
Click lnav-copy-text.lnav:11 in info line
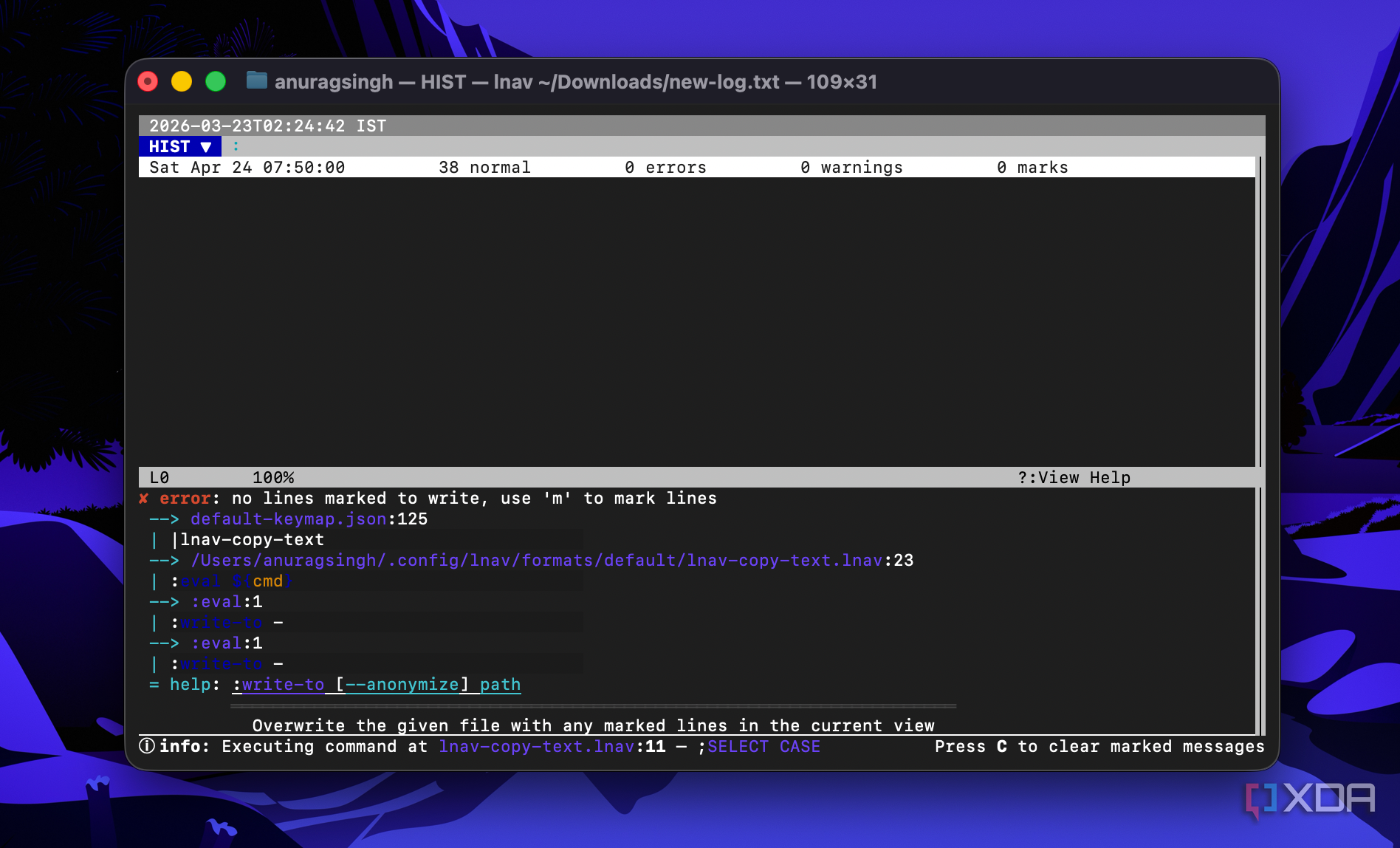[x=552, y=747]
